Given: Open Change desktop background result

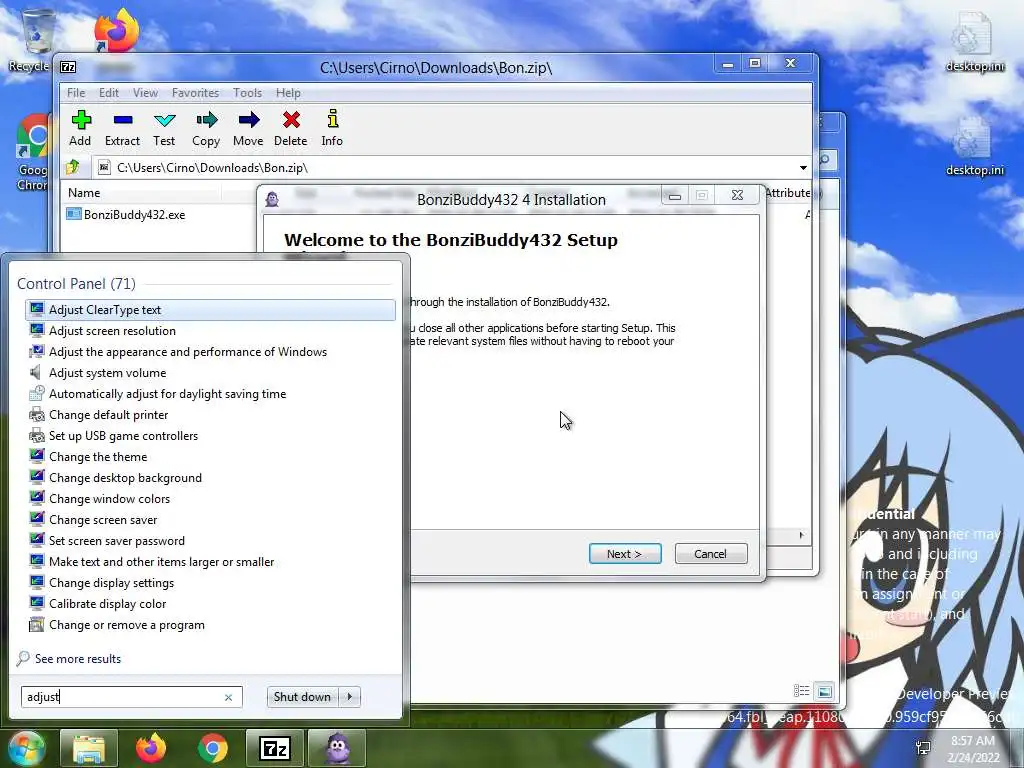Looking at the screenshot, I should pos(210,478).
